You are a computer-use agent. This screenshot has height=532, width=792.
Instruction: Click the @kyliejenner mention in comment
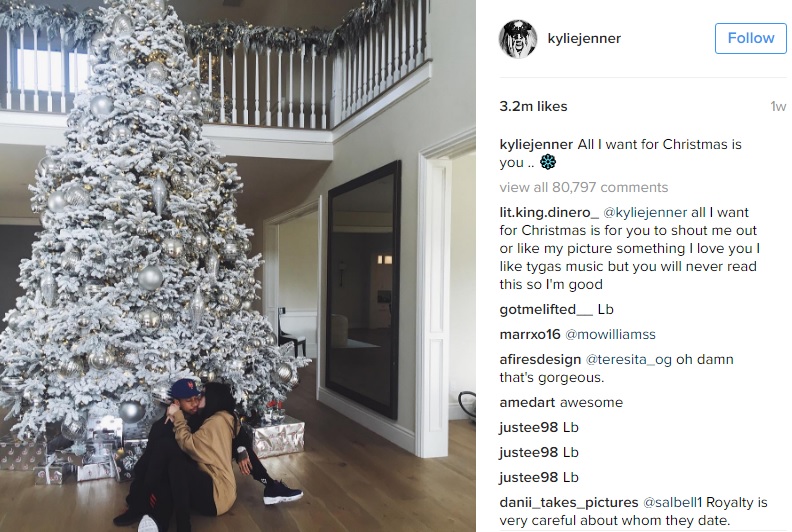click(x=645, y=213)
